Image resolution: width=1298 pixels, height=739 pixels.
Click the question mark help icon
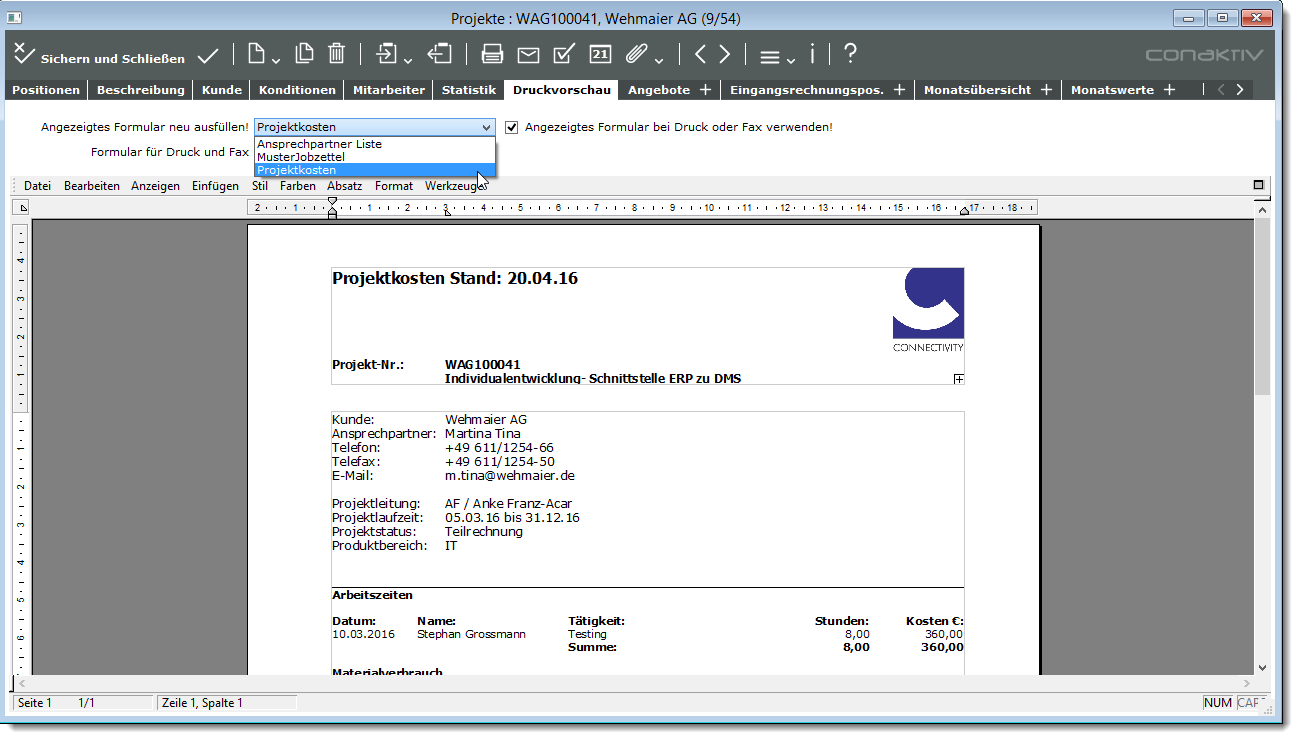850,54
